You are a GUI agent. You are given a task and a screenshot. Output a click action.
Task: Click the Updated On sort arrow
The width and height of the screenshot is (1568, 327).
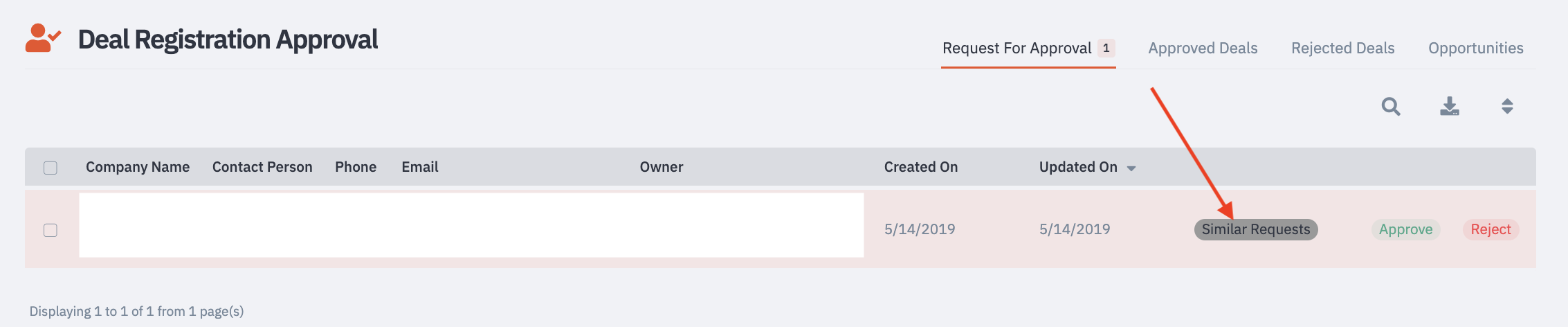[x=1131, y=168]
